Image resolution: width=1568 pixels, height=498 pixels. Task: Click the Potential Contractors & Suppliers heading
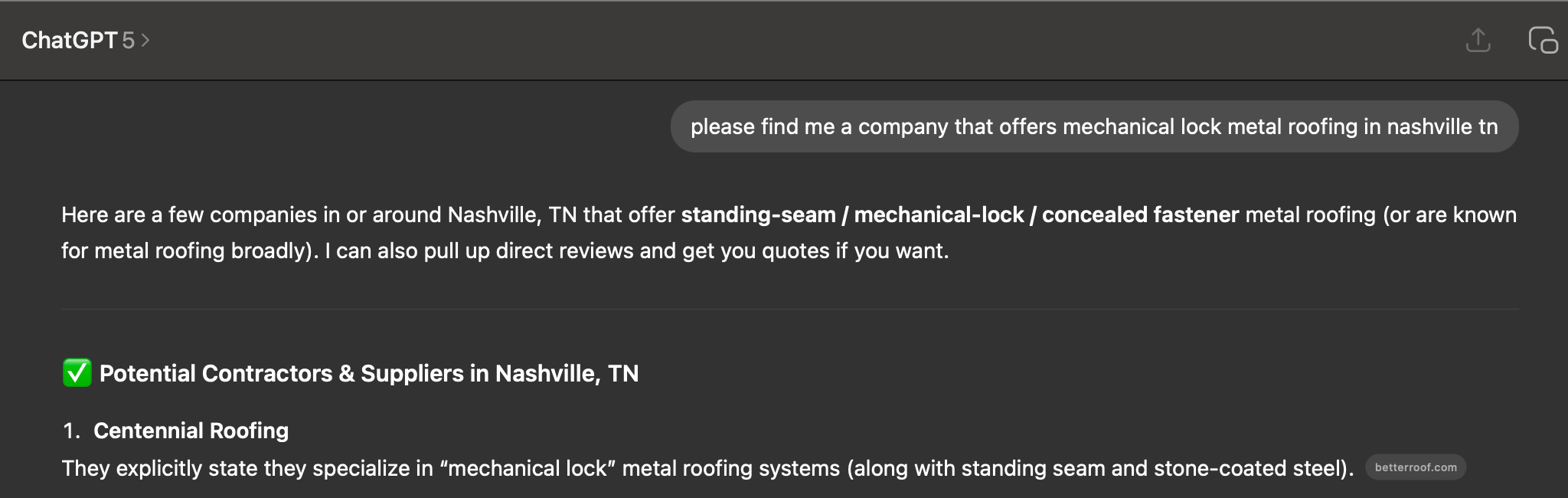[x=368, y=373]
